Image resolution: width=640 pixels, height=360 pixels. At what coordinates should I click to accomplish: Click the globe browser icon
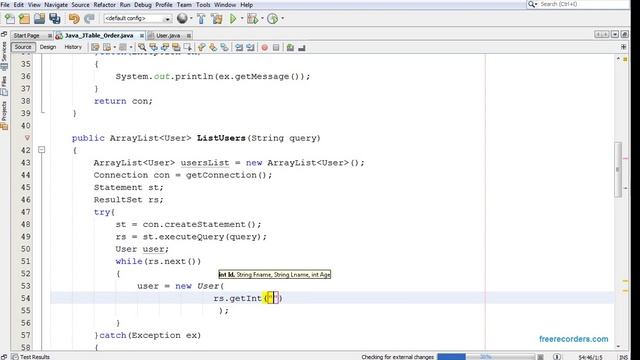tap(182, 18)
